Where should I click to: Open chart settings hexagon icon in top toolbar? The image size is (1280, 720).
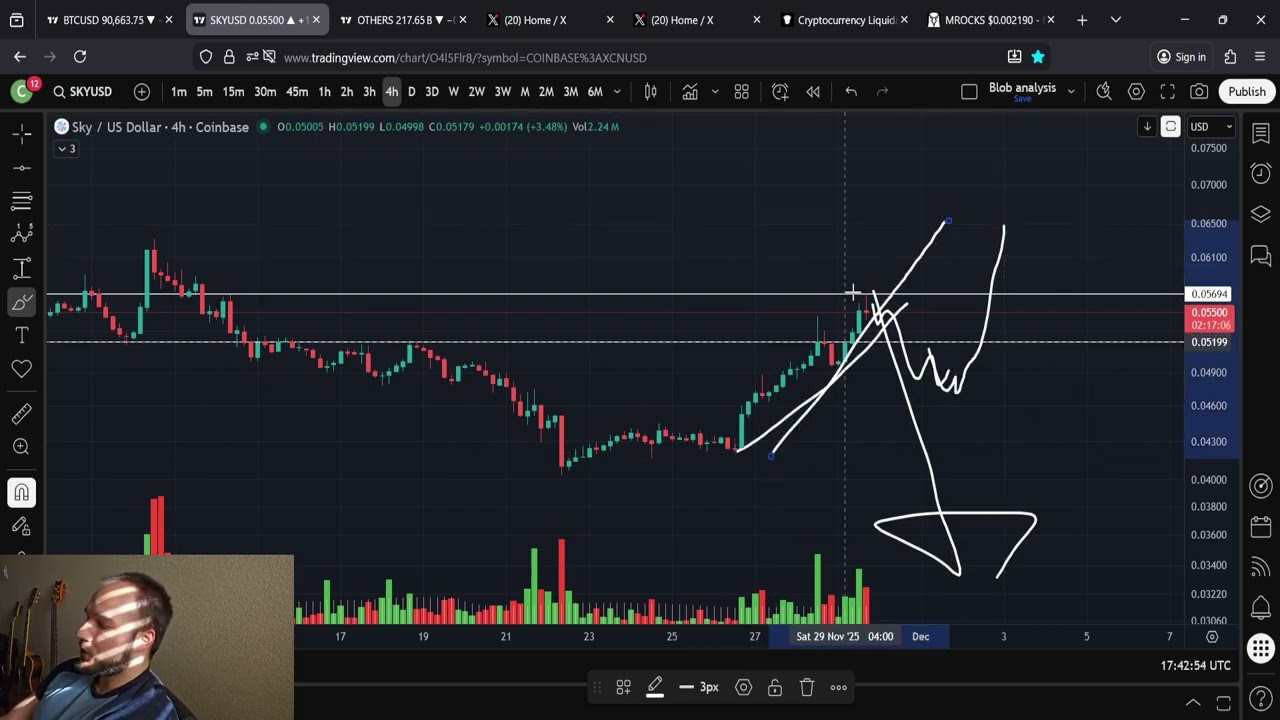click(x=1136, y=92)
